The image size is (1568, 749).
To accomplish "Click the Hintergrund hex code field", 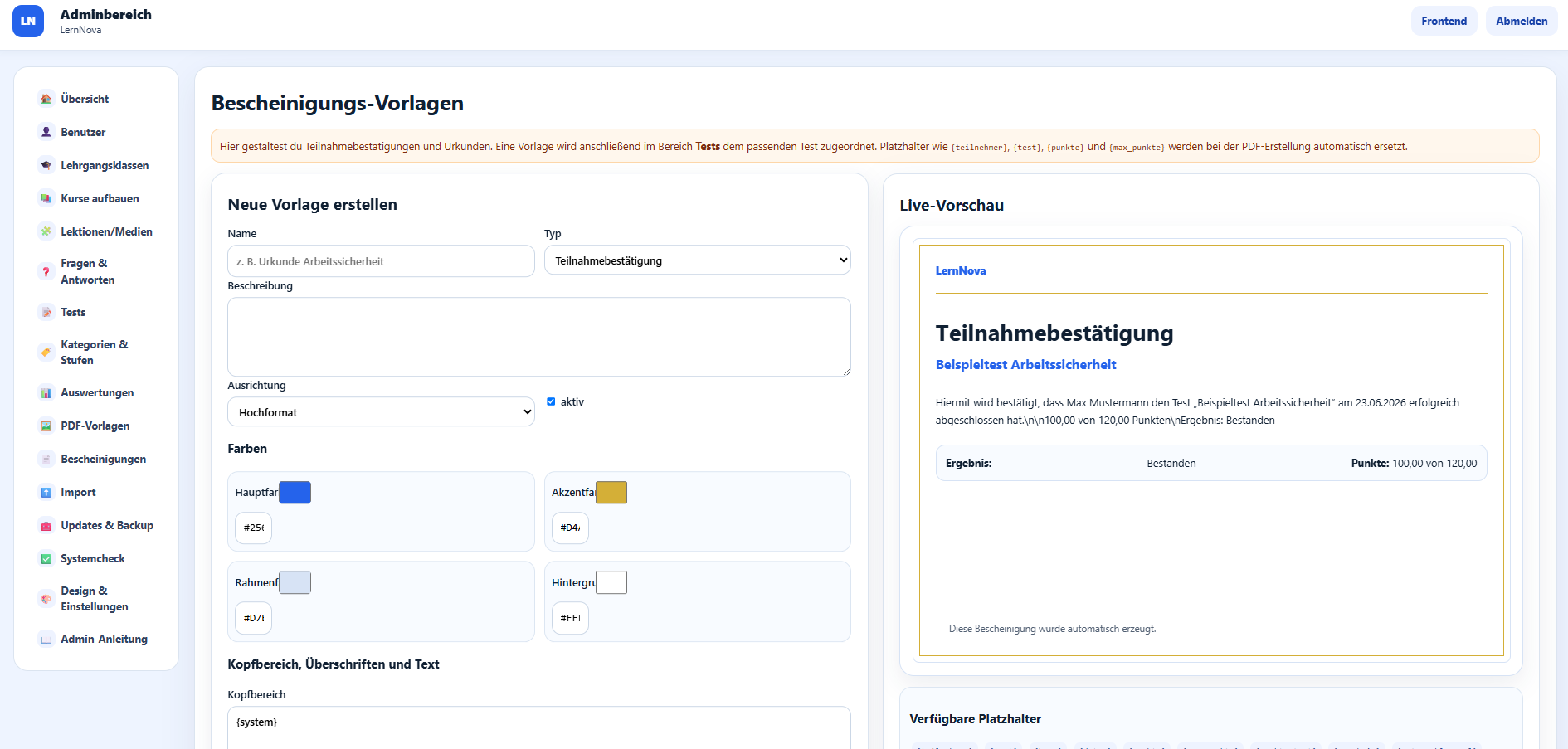I will 570,618.
